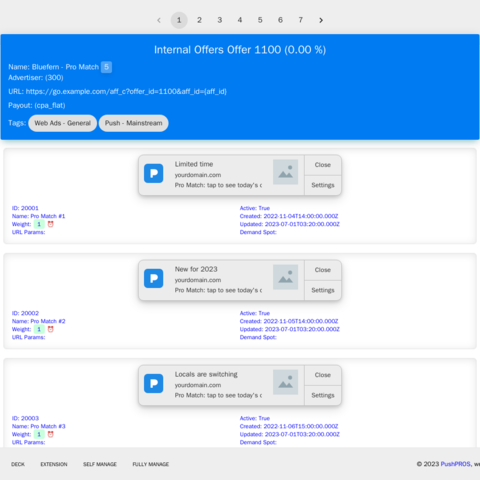Click the text 'ID: 20003'
This screenshot has width=480, height=480.
pos(25,418)
